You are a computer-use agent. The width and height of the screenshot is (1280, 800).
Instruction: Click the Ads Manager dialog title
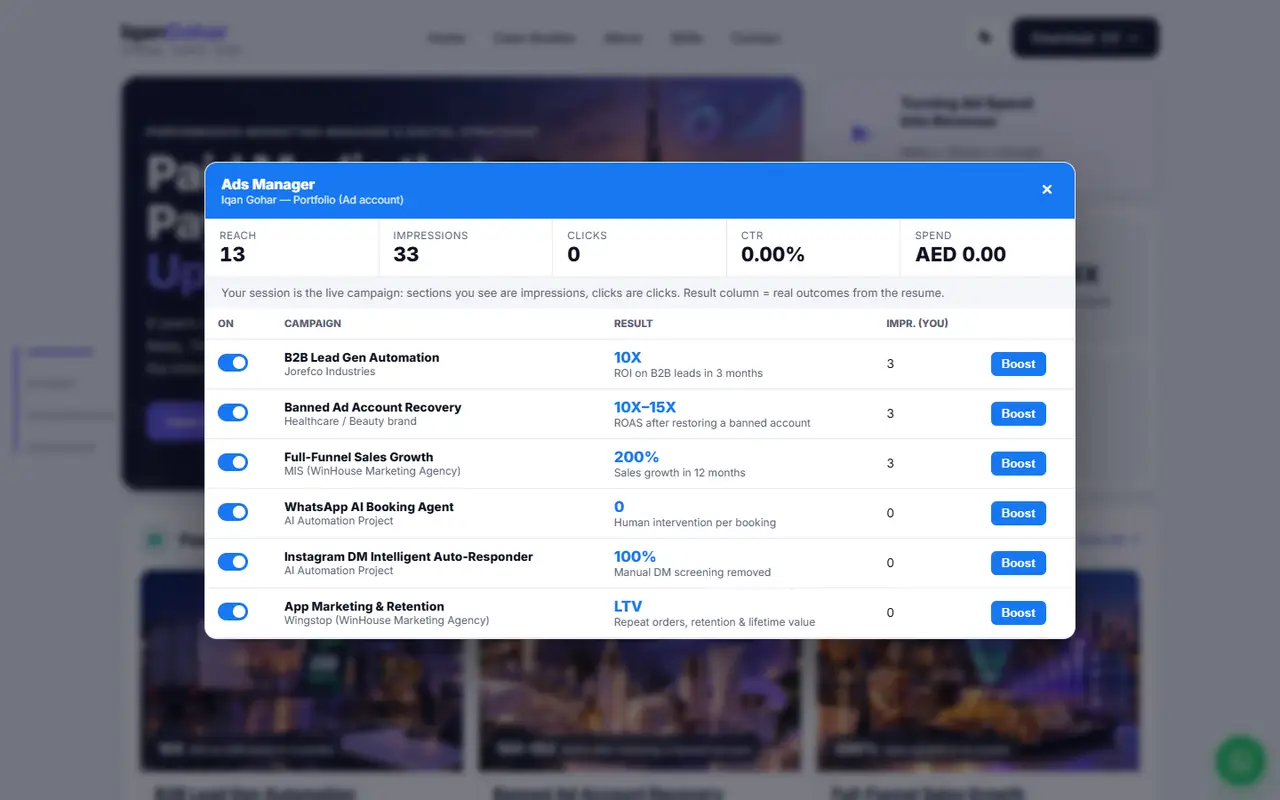[x=268, y=184]
